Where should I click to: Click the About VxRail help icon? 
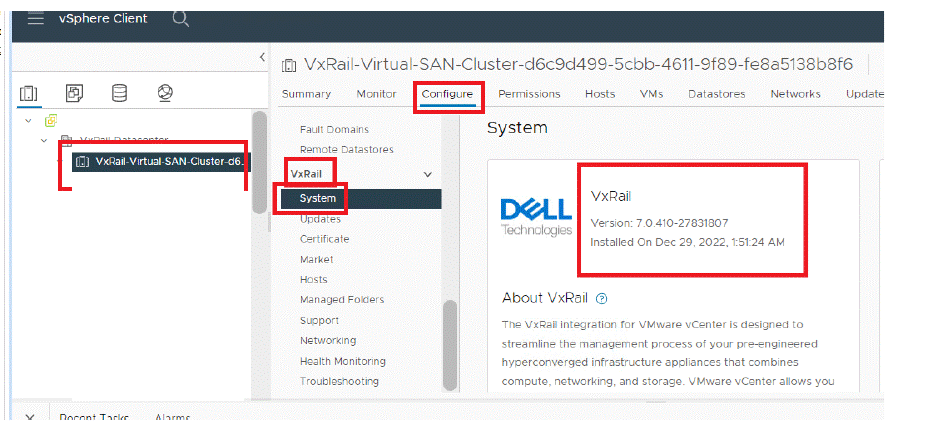[x=601, y=298]
